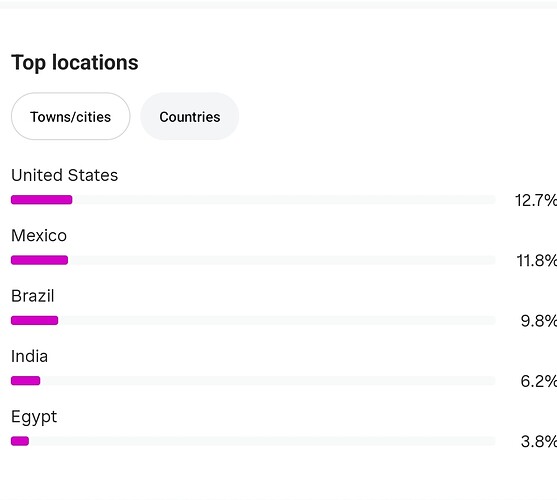Click the Egypt label
This screenshot has width=557, height=500.
34,417
